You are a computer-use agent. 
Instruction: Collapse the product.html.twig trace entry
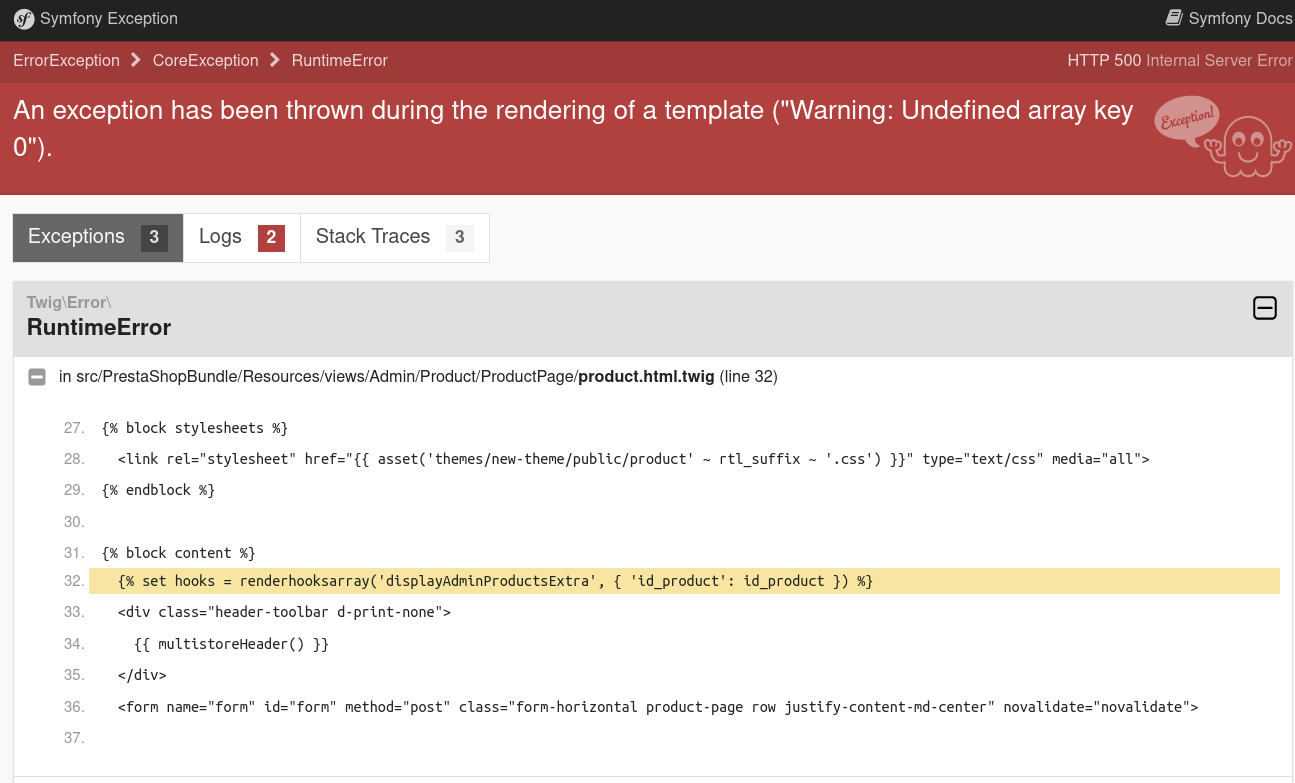37,377
